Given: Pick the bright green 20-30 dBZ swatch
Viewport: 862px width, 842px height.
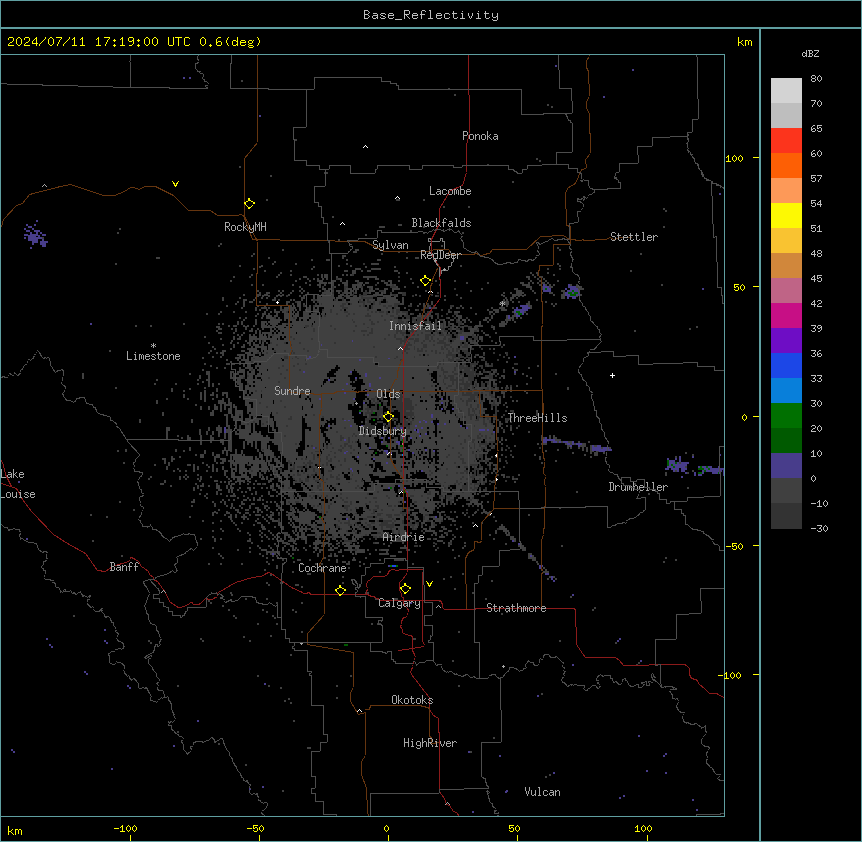Looking at the screenshot, I should point(786,416).
